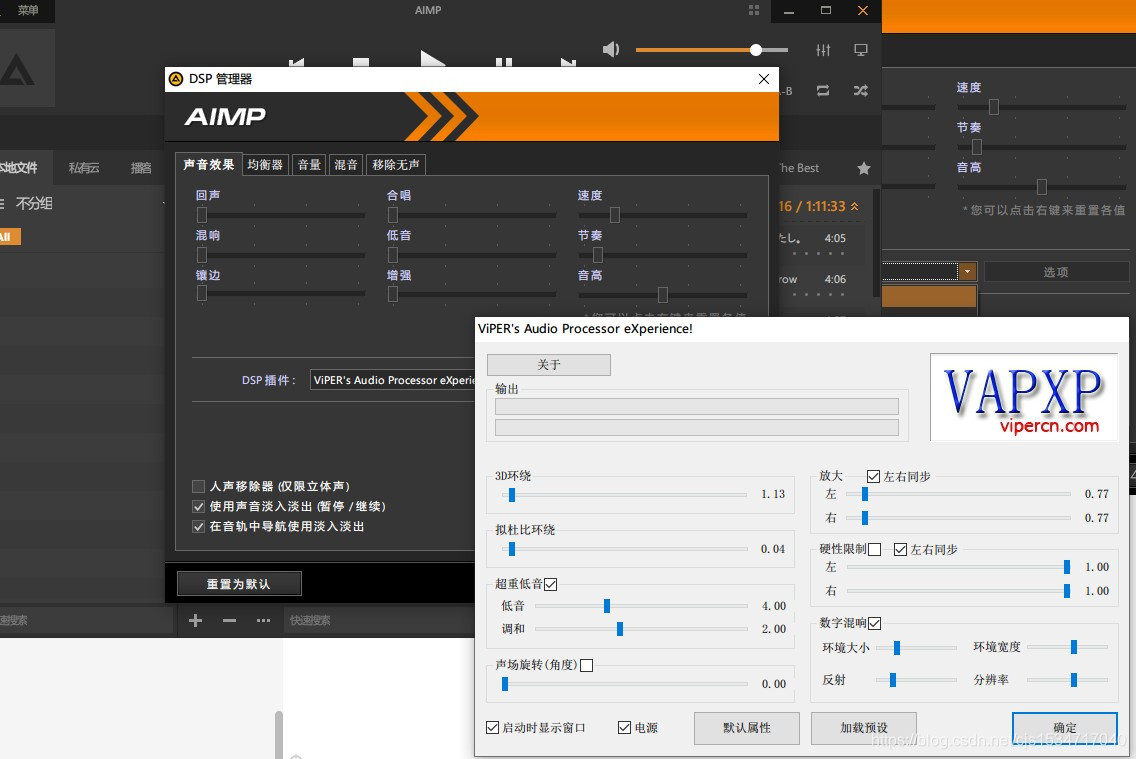The image size is (1136, 759).
Task: Select the 私有云 library tab
Action: click(x=84, y=168)
